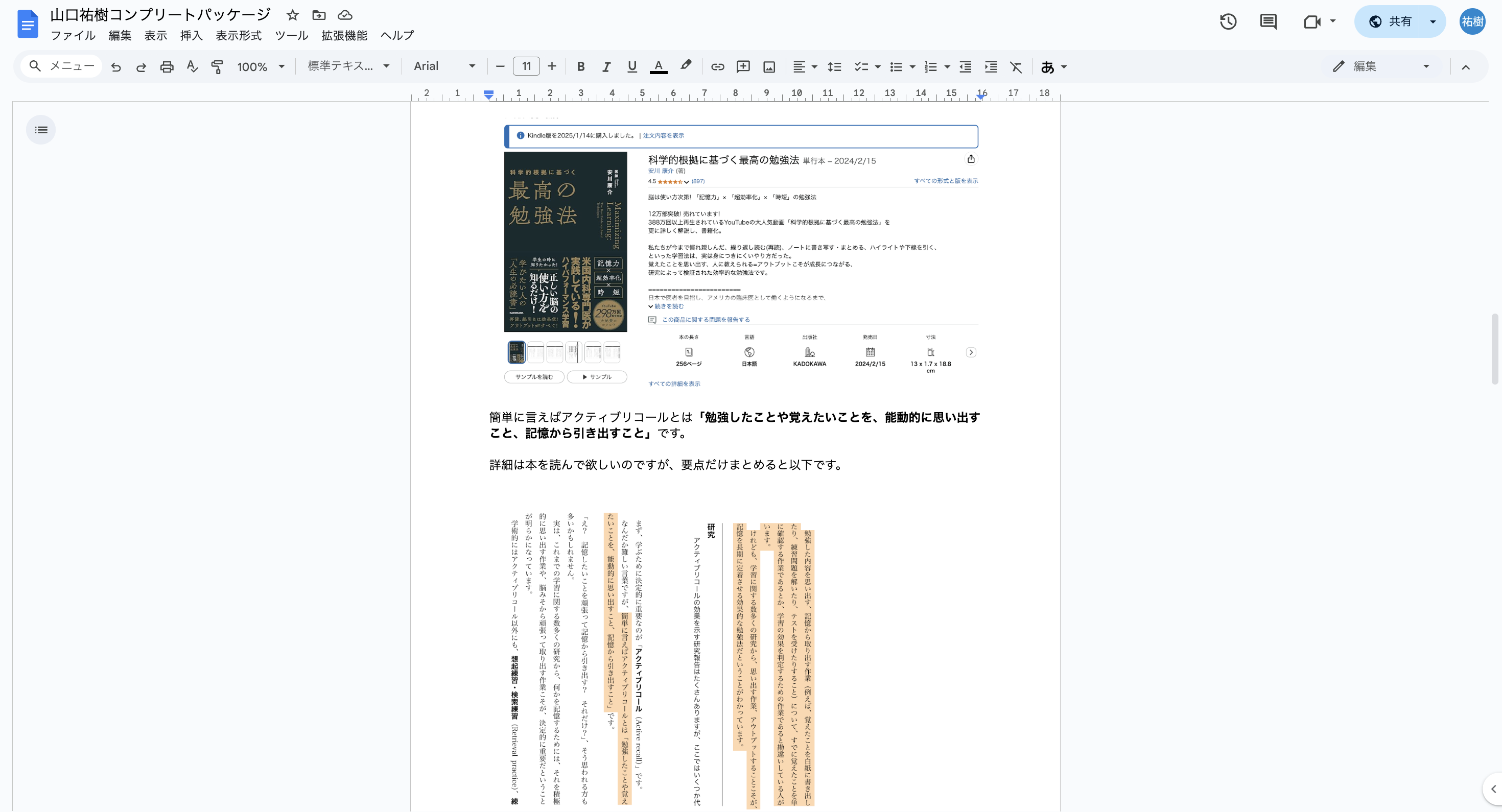Image resolution: width=1502 pixels, height=812 pixels.
Task: Open the 拡張機能 menu
Action: [x=344, y=36]
